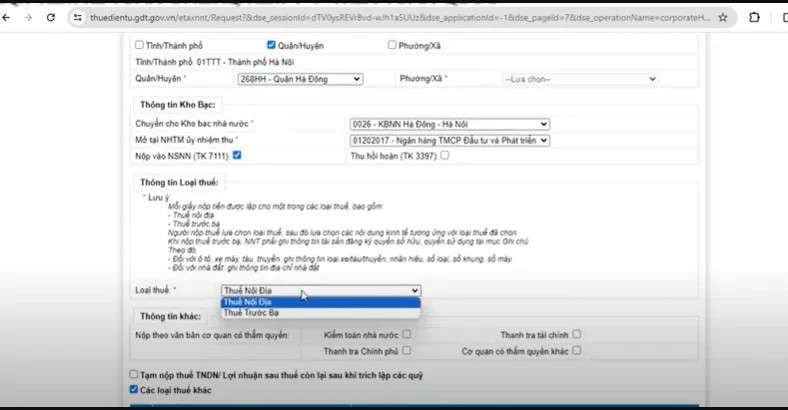
Task: Select Thuế Nội Địa from the list
Action: tap(320, 302)
